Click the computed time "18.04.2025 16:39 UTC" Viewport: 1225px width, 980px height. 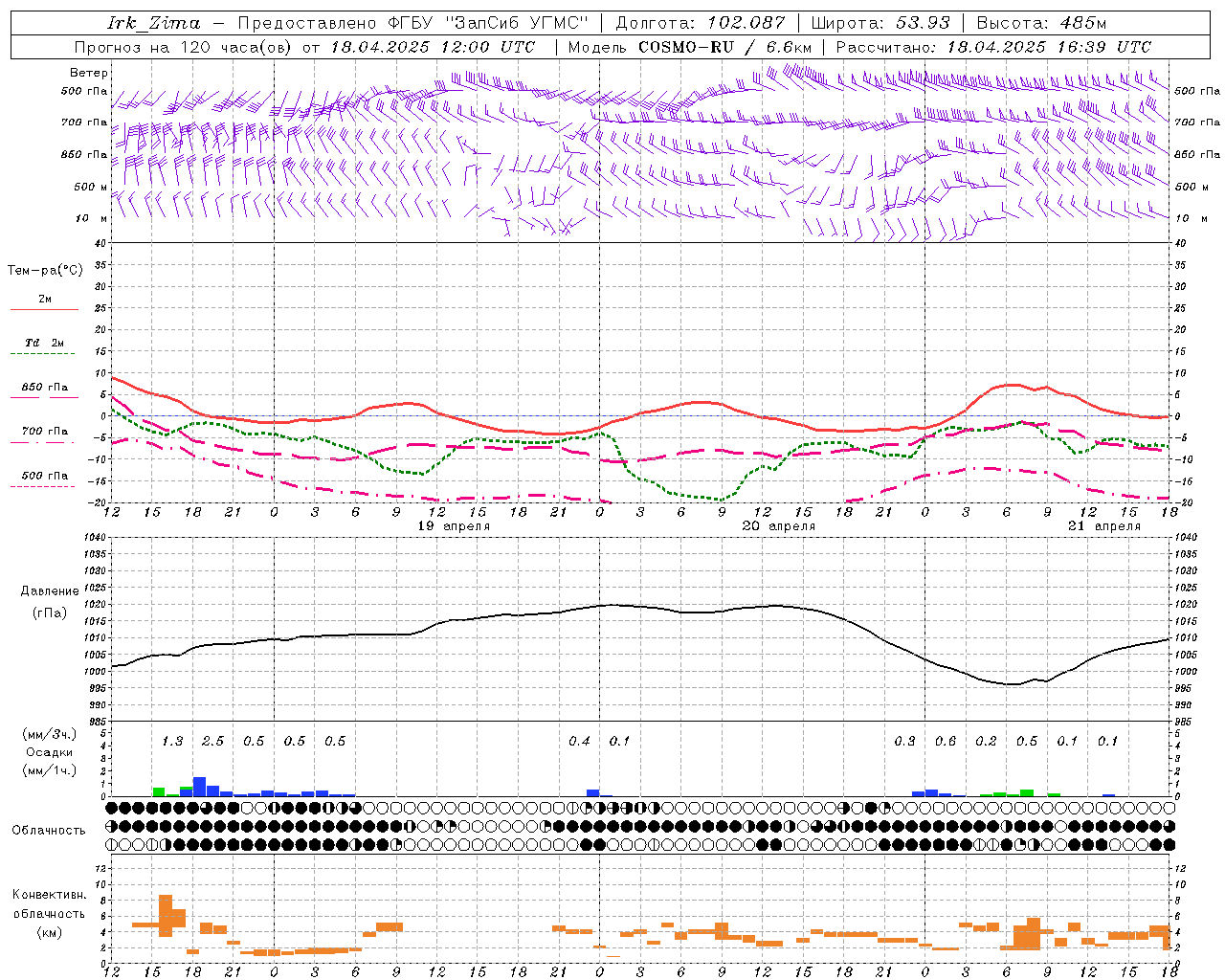point(1049,47)
